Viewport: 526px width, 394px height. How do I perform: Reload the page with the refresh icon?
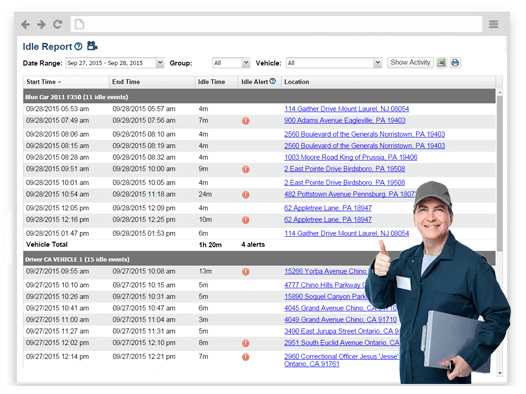(x=57, y=24)
